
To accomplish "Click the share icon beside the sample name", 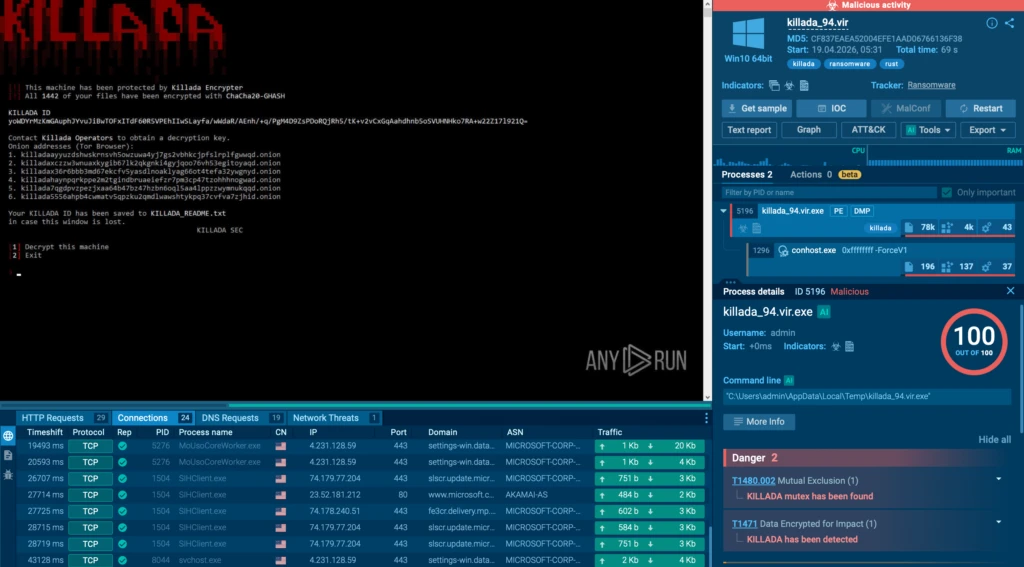I will tap(1010, 23).
